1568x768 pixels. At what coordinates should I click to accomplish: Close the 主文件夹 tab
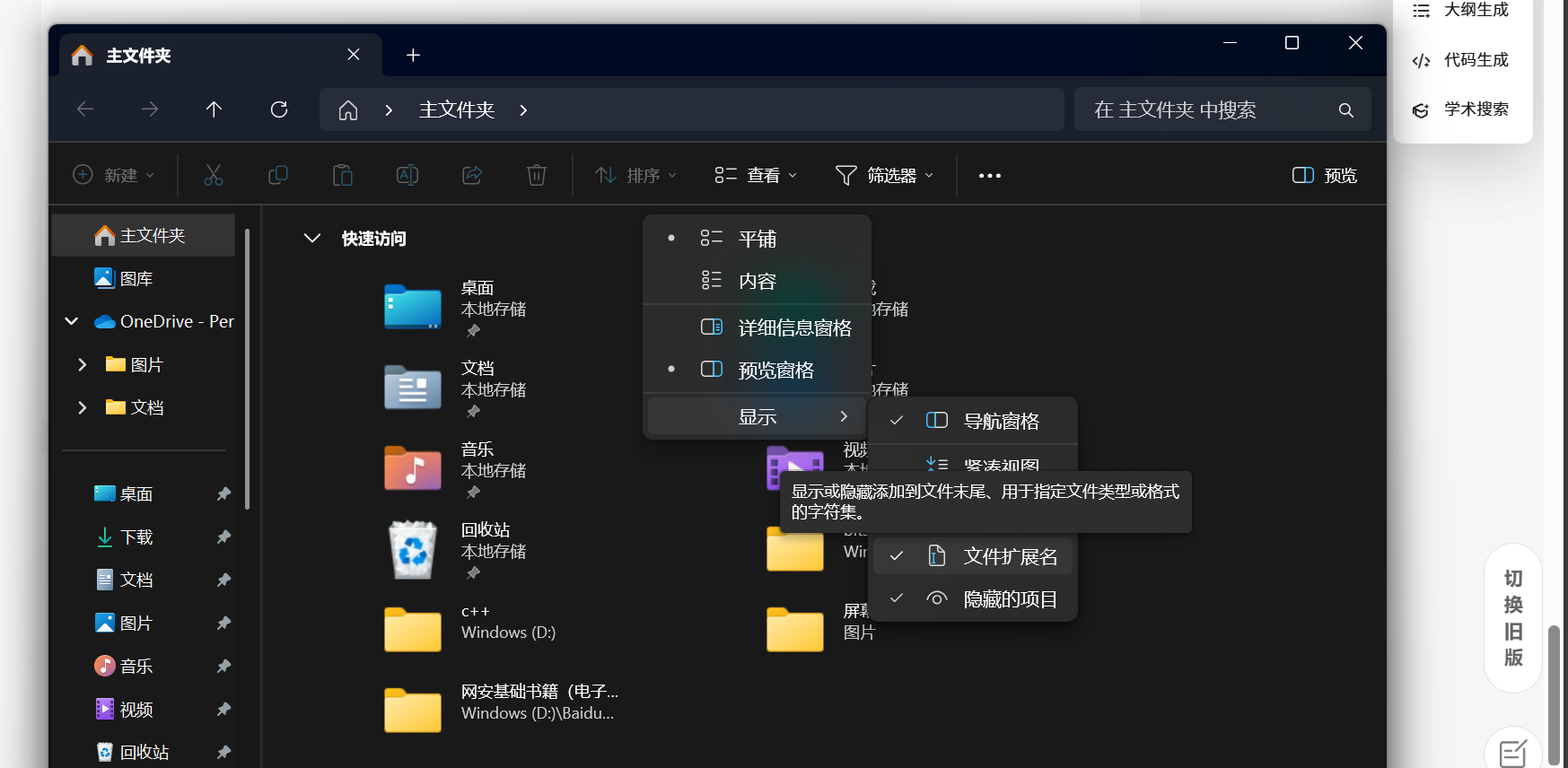pyautogui.click(x=354, y=55)
